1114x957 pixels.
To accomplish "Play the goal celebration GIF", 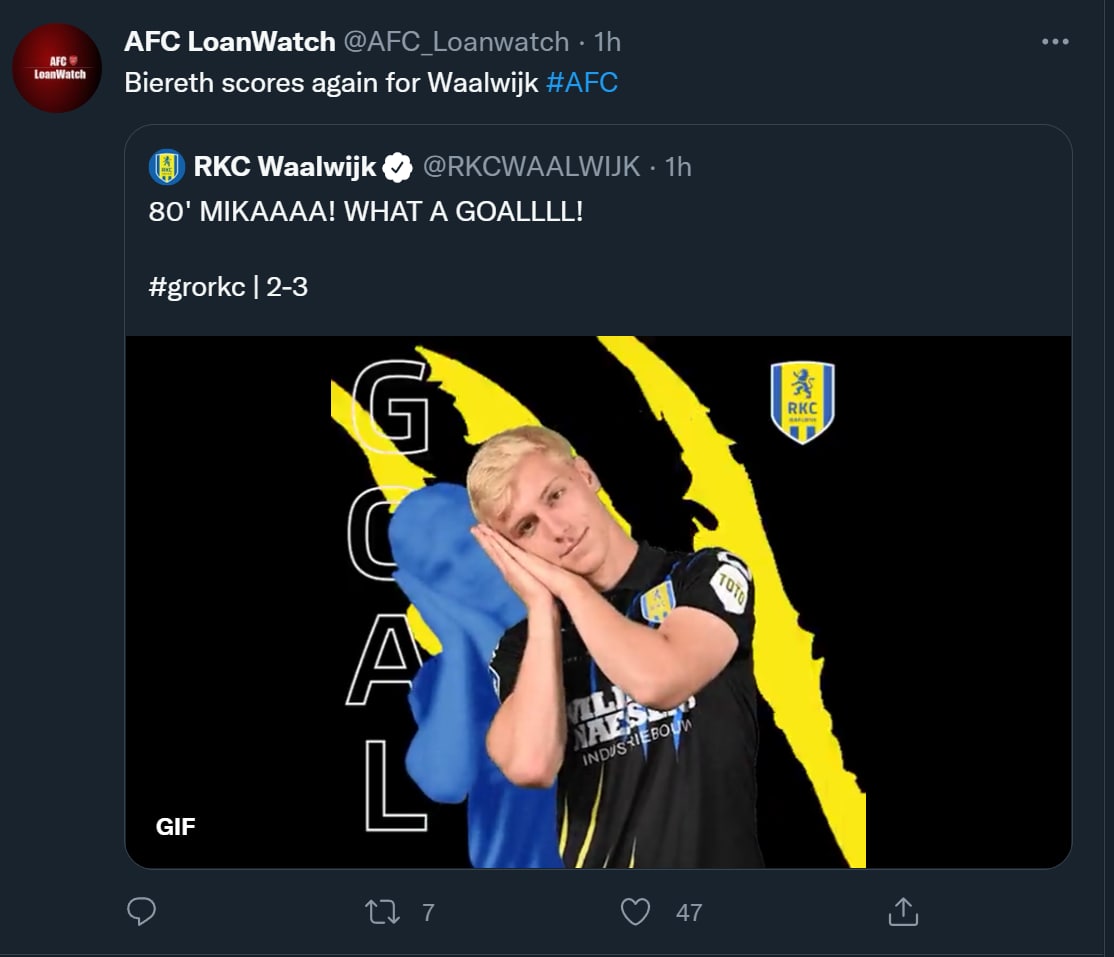I will point(598,600).
